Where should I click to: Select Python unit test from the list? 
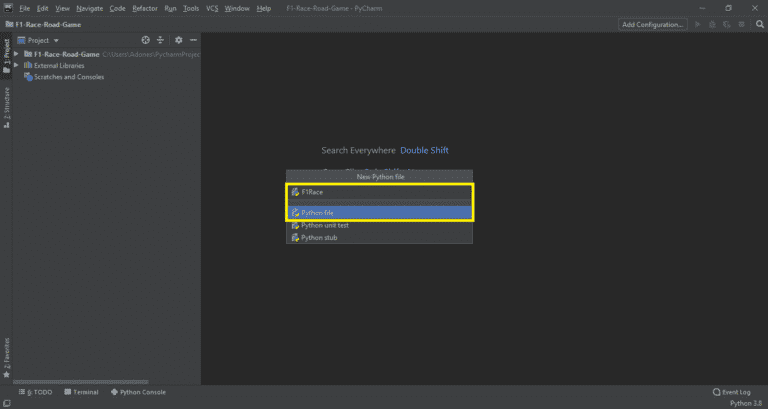(x=324, y=225)
